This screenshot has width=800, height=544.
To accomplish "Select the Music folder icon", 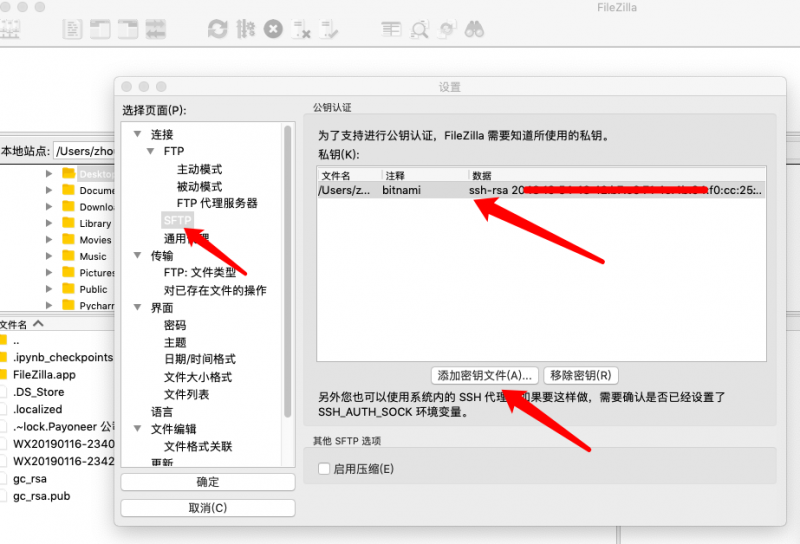I will pyautogui.click(x=68, y=256).
